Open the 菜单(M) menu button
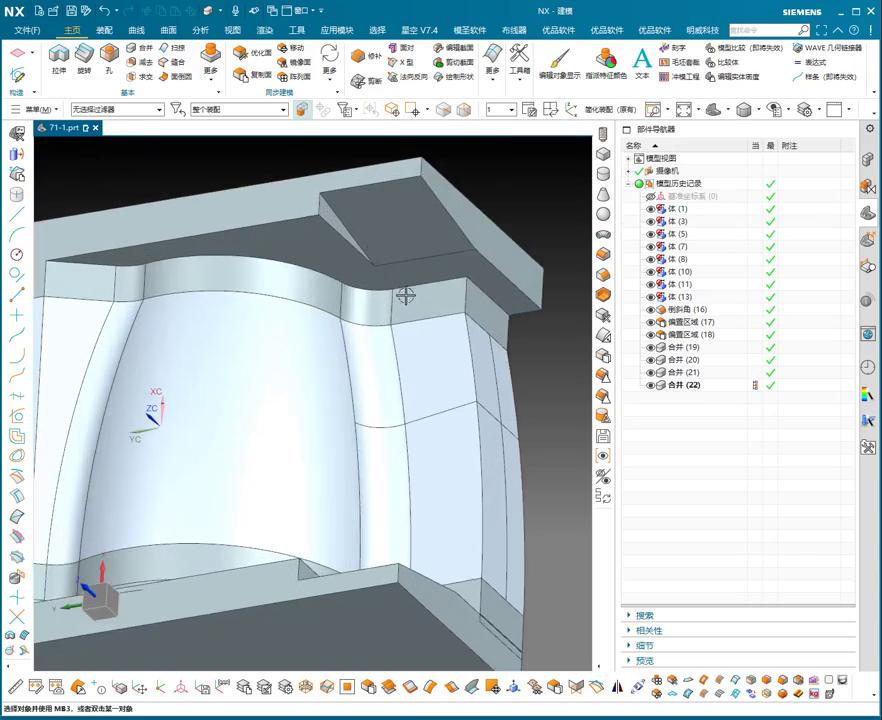882x720 pixels. click(x=40, y=109)
